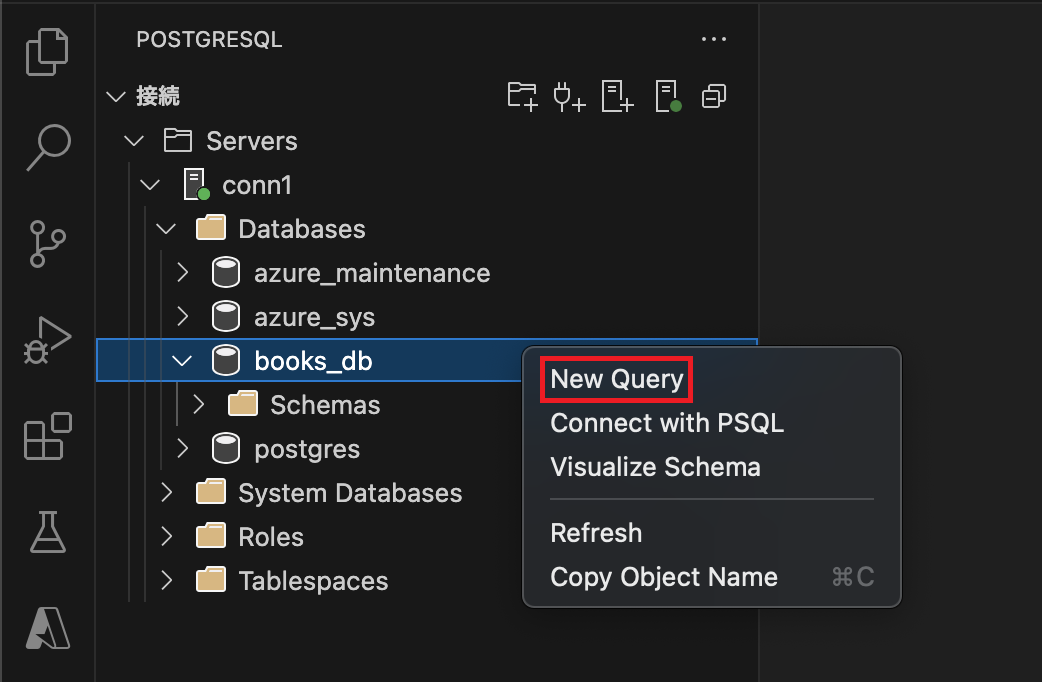Click the Roles folder icon
This screenshot has height=682, width=1042.
pyautogui.click(x=211, y=536)
